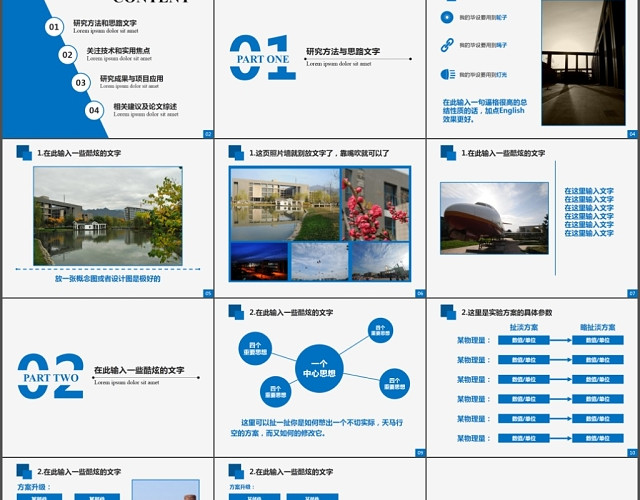Click contents entry 研究成果与项目应用
Viewport: 640px width, 500px height.
(x=131, y=78)
